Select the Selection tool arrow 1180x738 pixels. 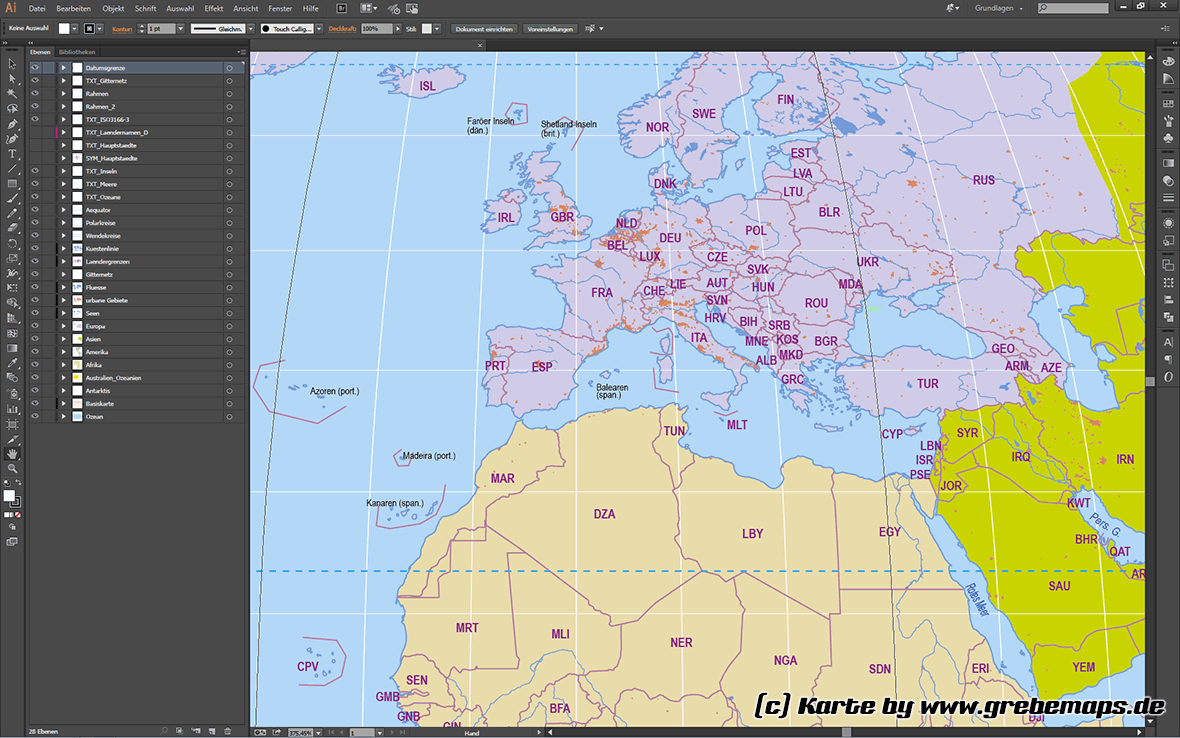12,64
